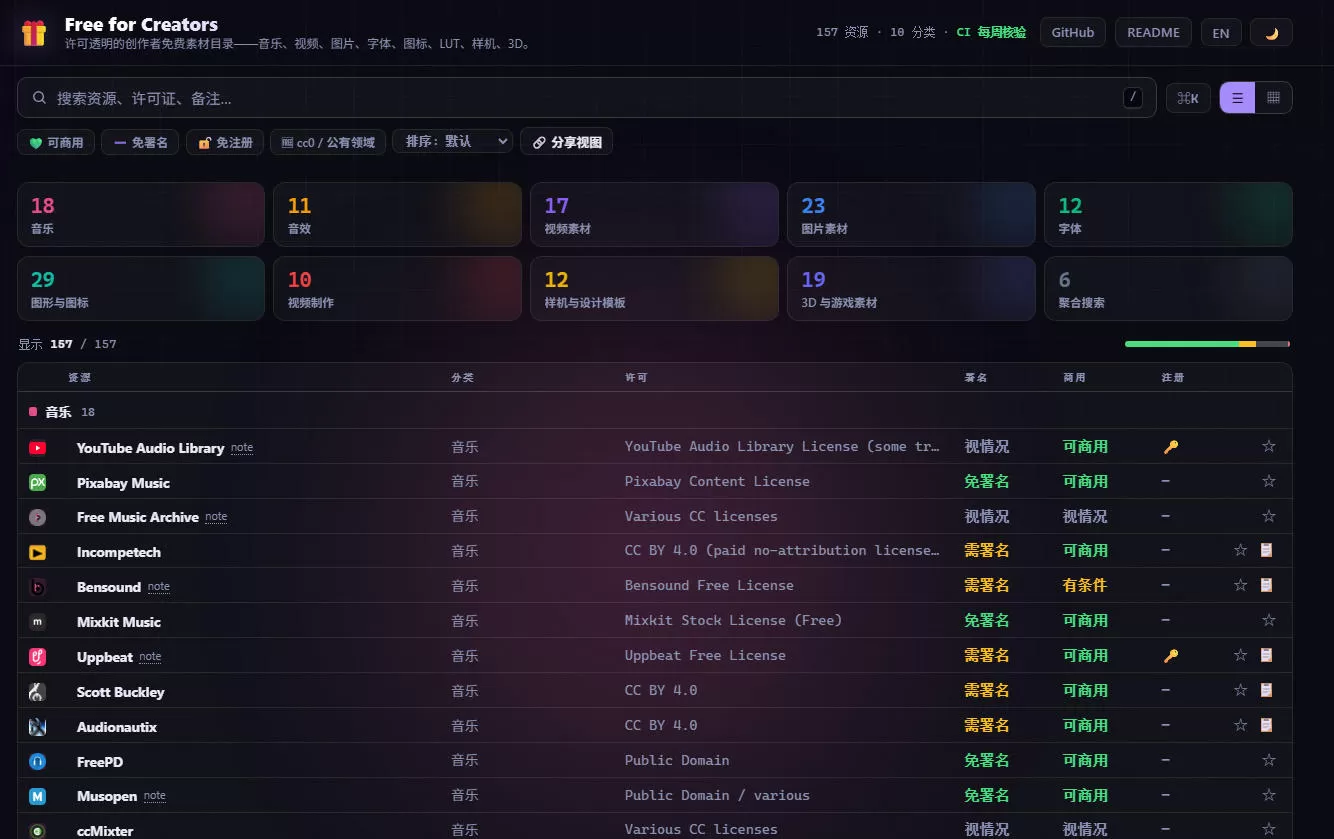
Task: Click the Pixabay Music site icon
Action: [38, 482]
